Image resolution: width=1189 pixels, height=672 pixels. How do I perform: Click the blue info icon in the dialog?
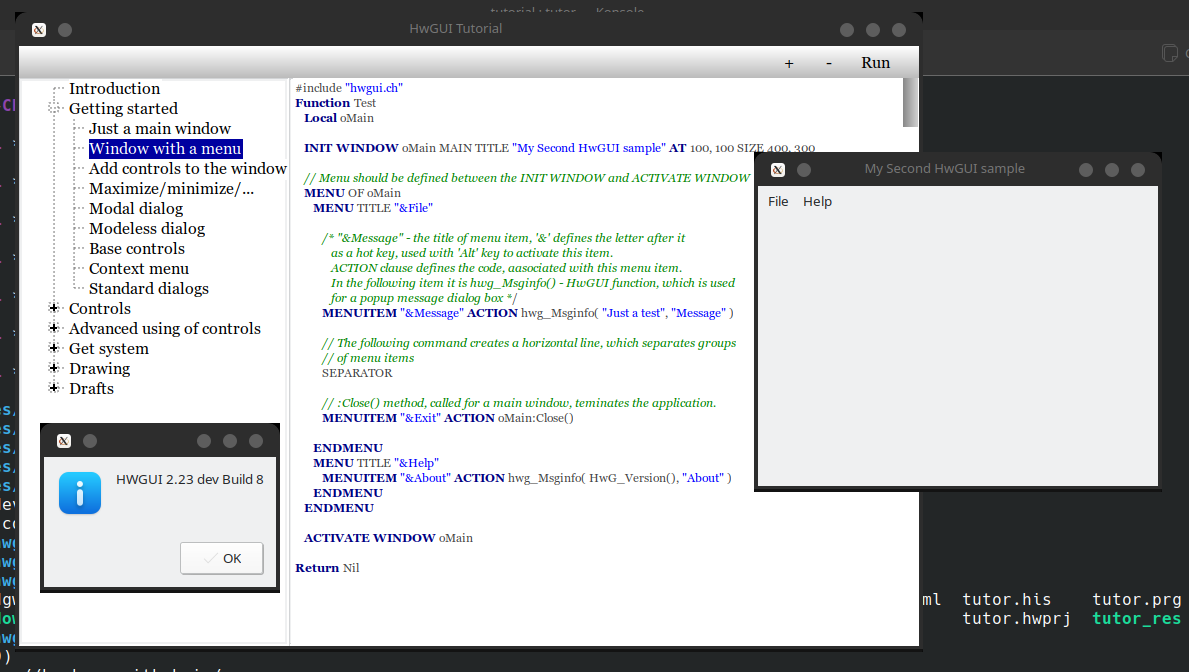click(x=80, y=493)
